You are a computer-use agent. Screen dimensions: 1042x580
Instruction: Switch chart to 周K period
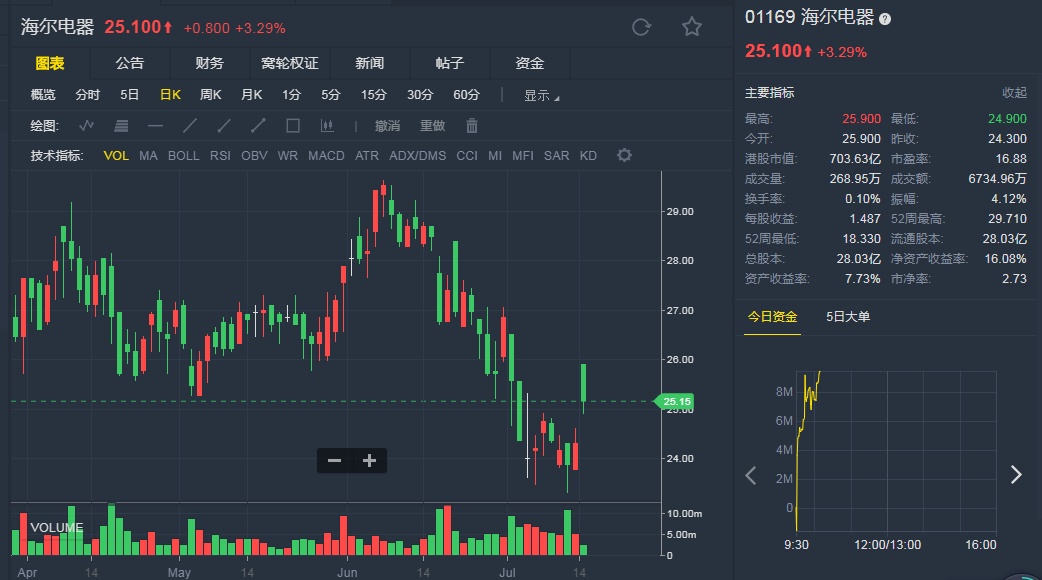point(211,95)
